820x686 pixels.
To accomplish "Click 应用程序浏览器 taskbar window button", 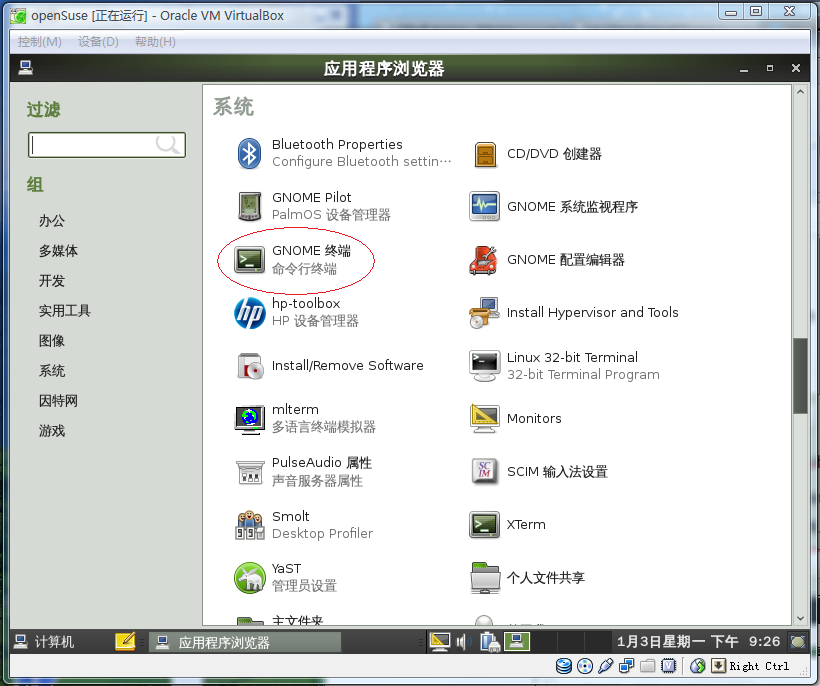I will click(245, 642).
